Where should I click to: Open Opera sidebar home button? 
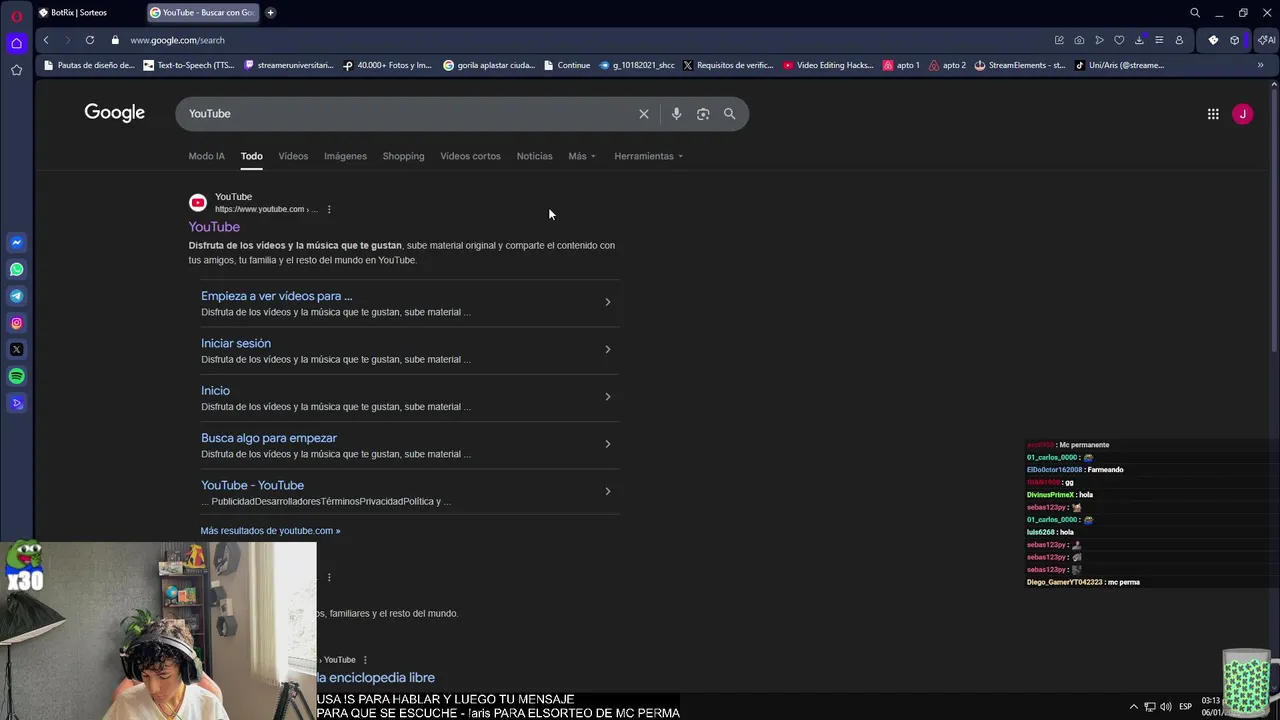16,43
